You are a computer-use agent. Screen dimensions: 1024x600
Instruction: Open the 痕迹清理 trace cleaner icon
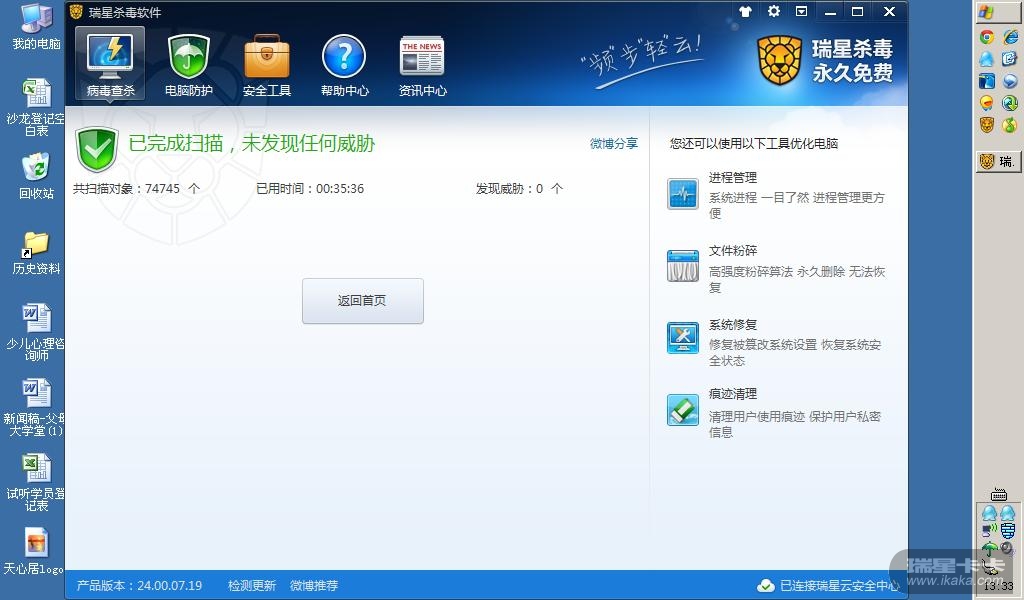[x=683, y=409]
